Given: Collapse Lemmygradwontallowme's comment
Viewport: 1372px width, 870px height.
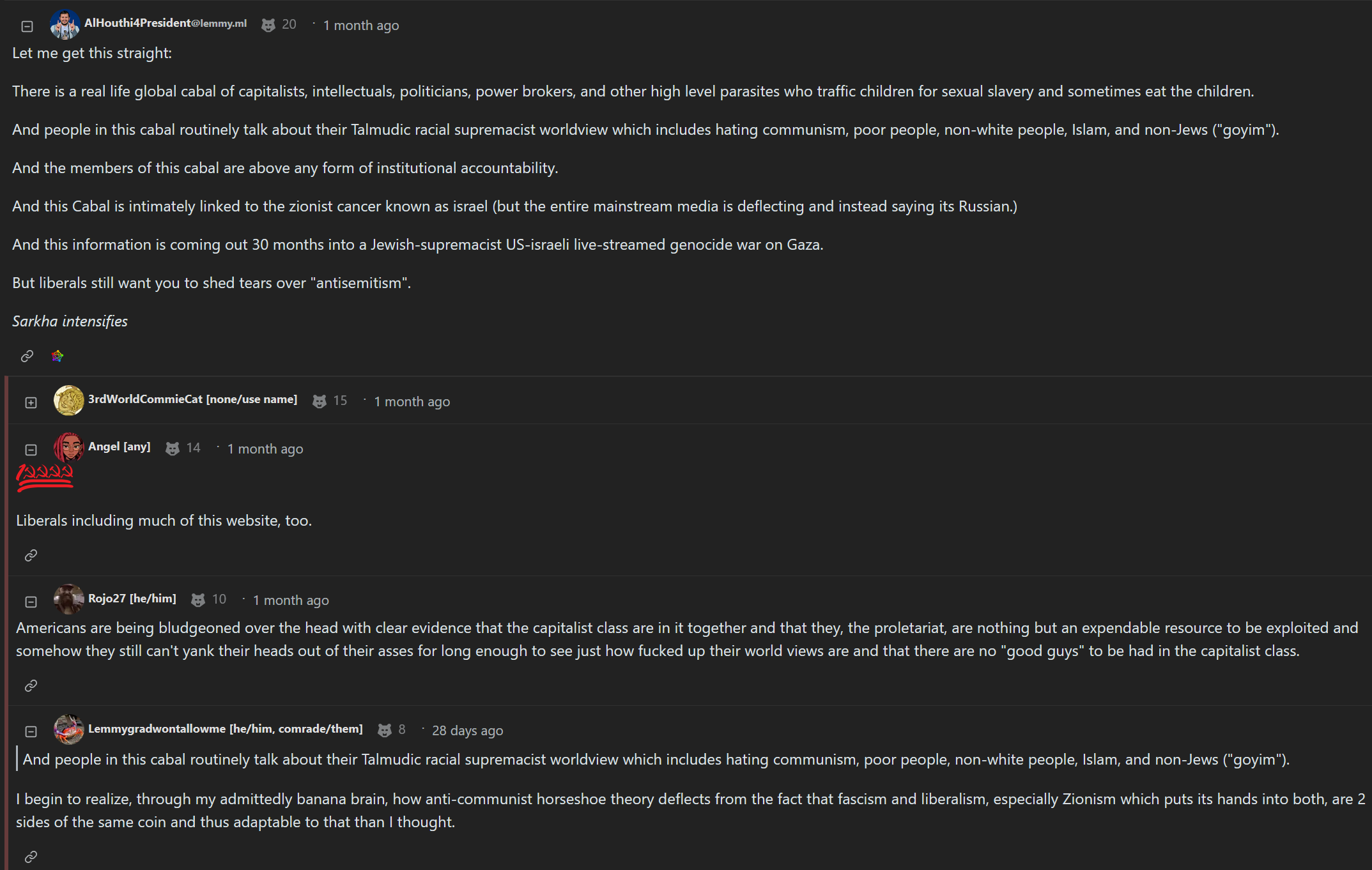Looking at the screenshot, I should point(31,731).
